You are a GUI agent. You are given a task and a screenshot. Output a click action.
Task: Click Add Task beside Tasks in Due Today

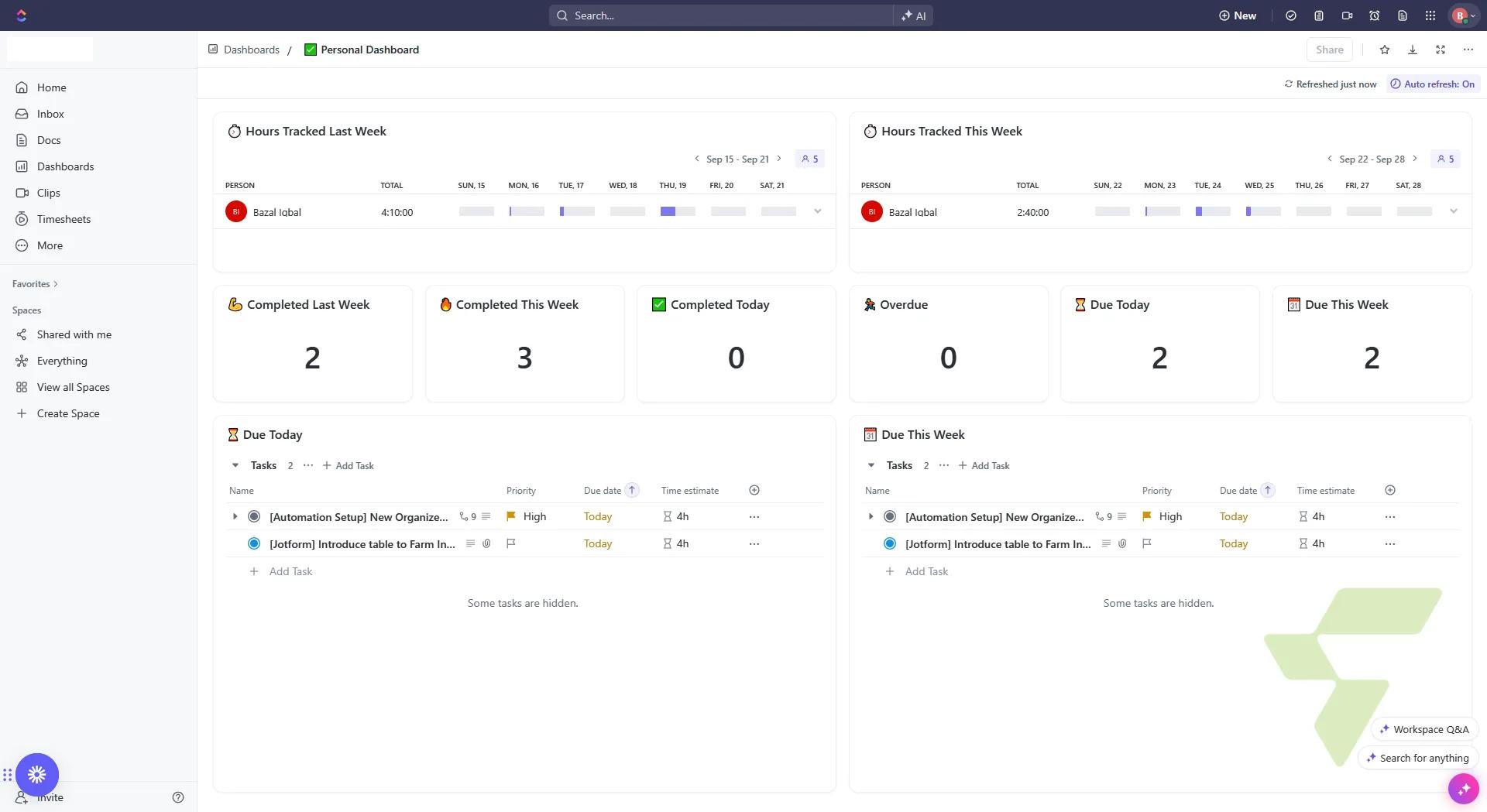[x=349, y=465]
